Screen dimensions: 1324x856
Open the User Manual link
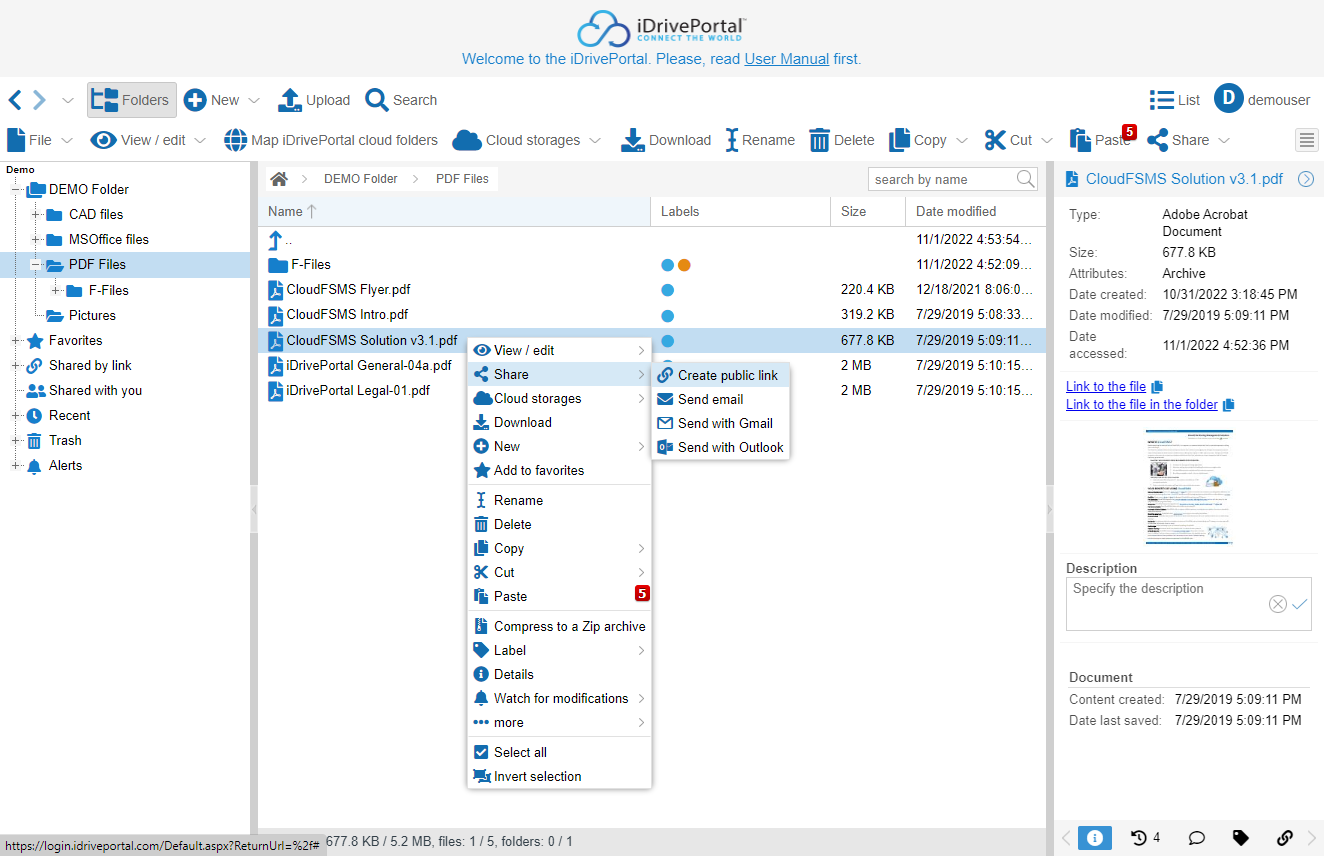coord(786,59)
